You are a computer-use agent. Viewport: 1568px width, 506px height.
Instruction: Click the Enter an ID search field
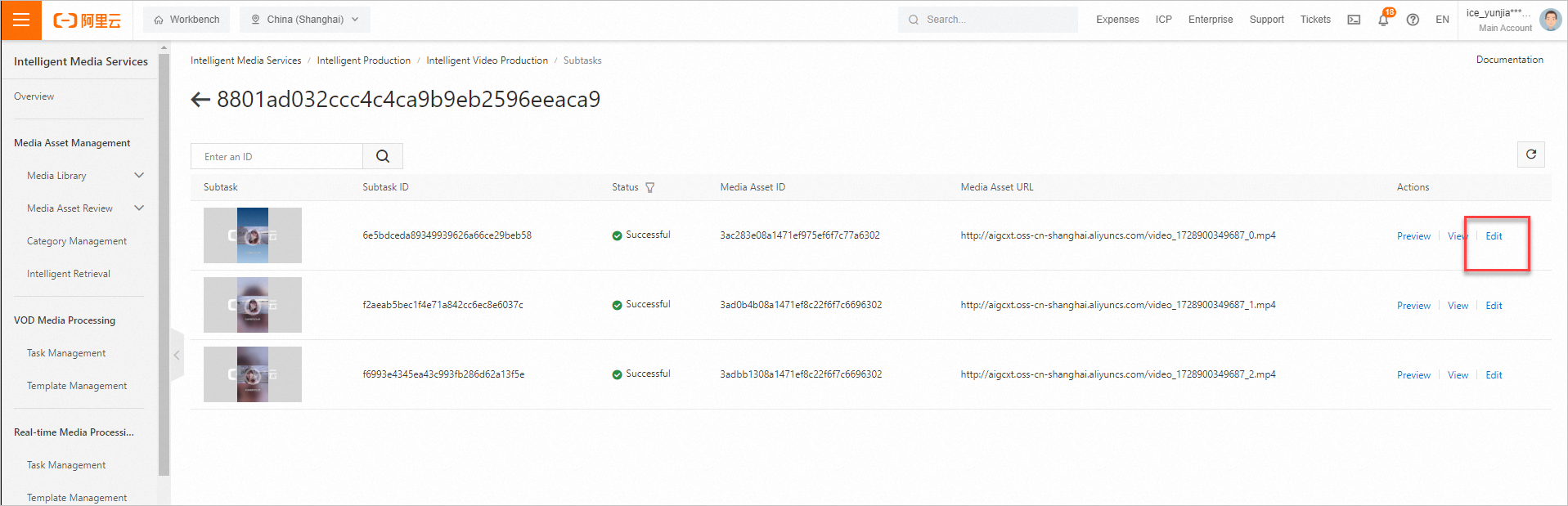coord(276,156)
